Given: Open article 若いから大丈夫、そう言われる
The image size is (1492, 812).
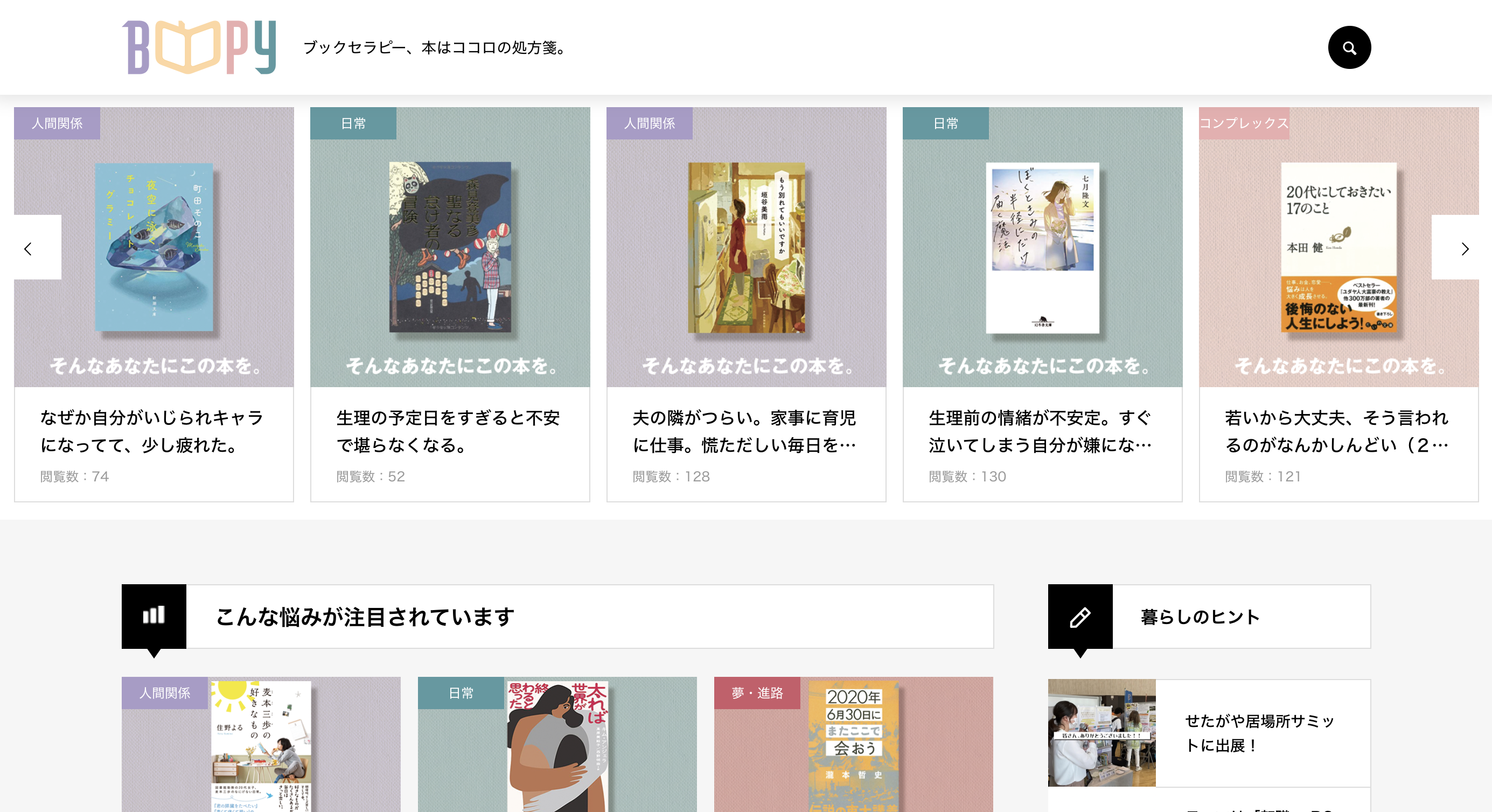Looking at the screenshot, I should [1337, 431].
